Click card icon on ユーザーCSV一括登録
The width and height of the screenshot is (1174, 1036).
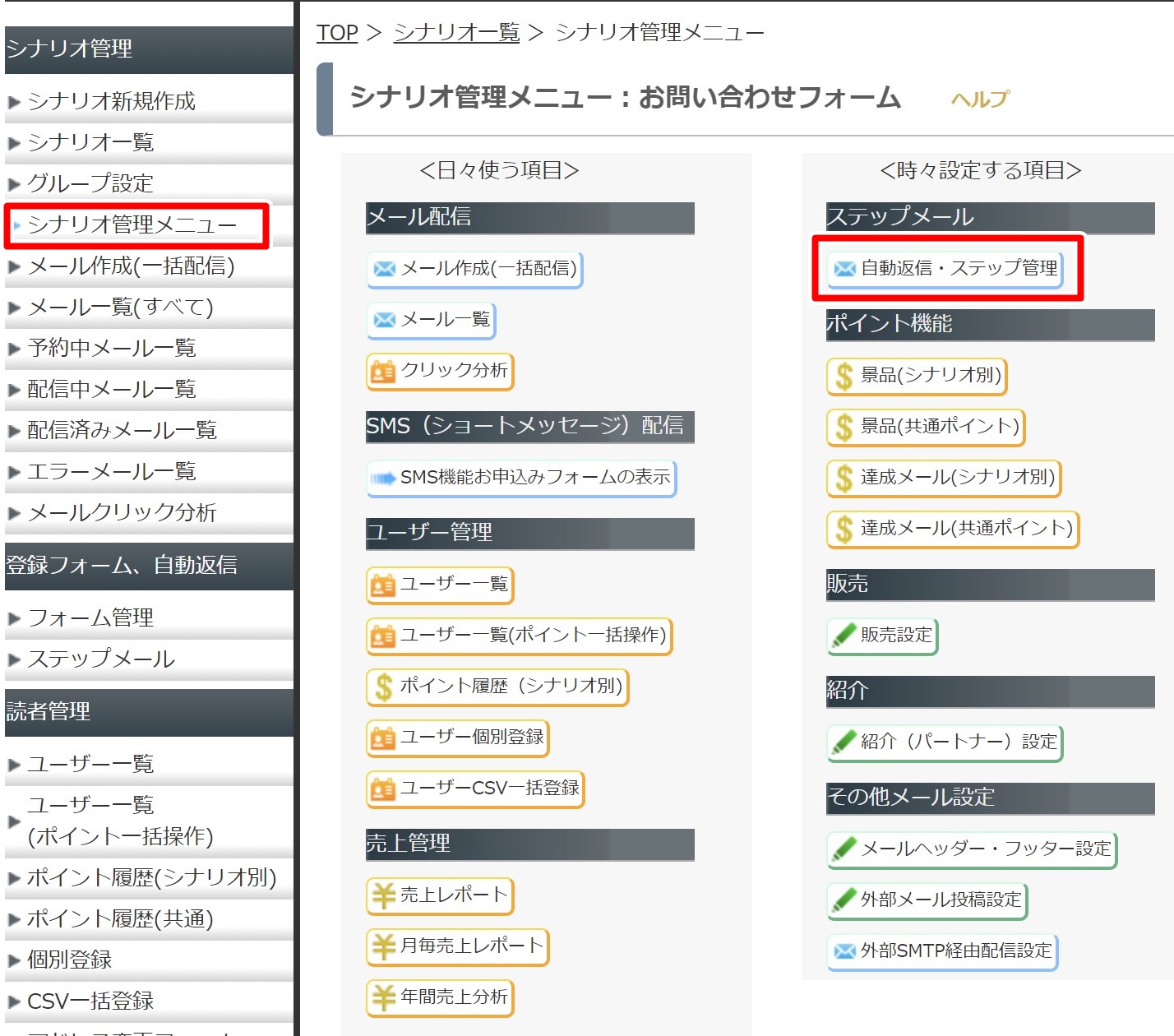click(x=383, y=789)
